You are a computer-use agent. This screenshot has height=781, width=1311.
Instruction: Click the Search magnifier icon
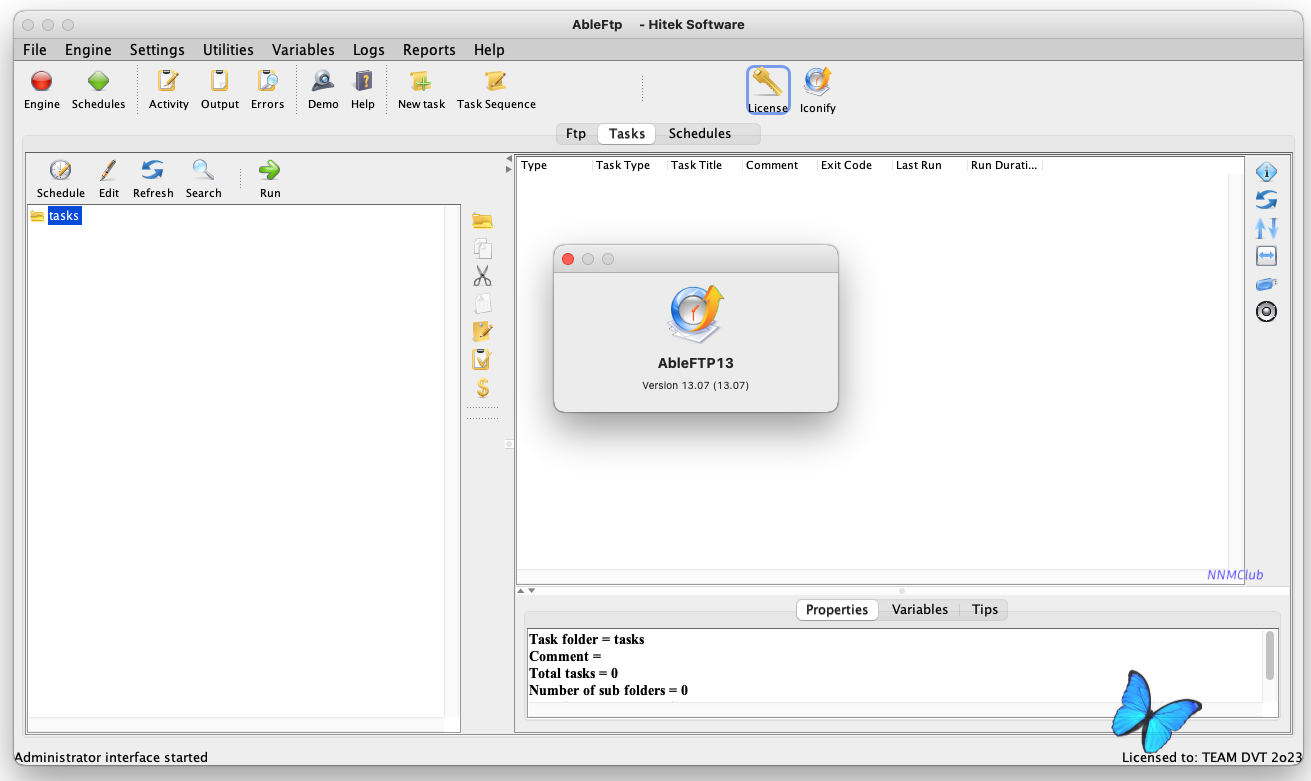[203, 171]
